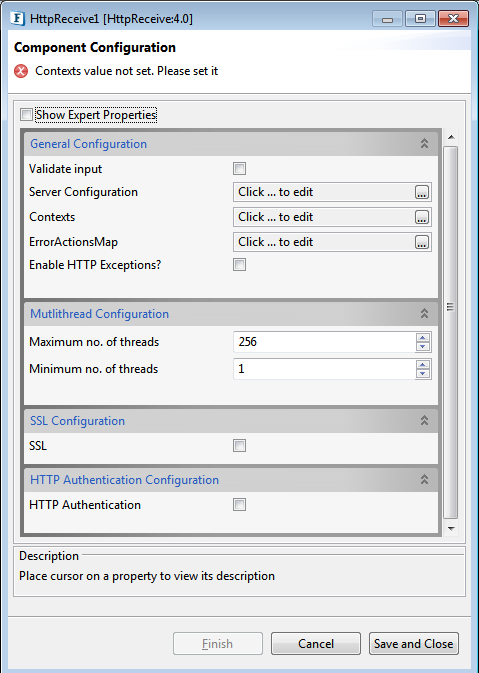The width and height of the screenshot is (479, 673).
Task: Click the properties panel scrollbar down arrow
Action: (451, 529)
